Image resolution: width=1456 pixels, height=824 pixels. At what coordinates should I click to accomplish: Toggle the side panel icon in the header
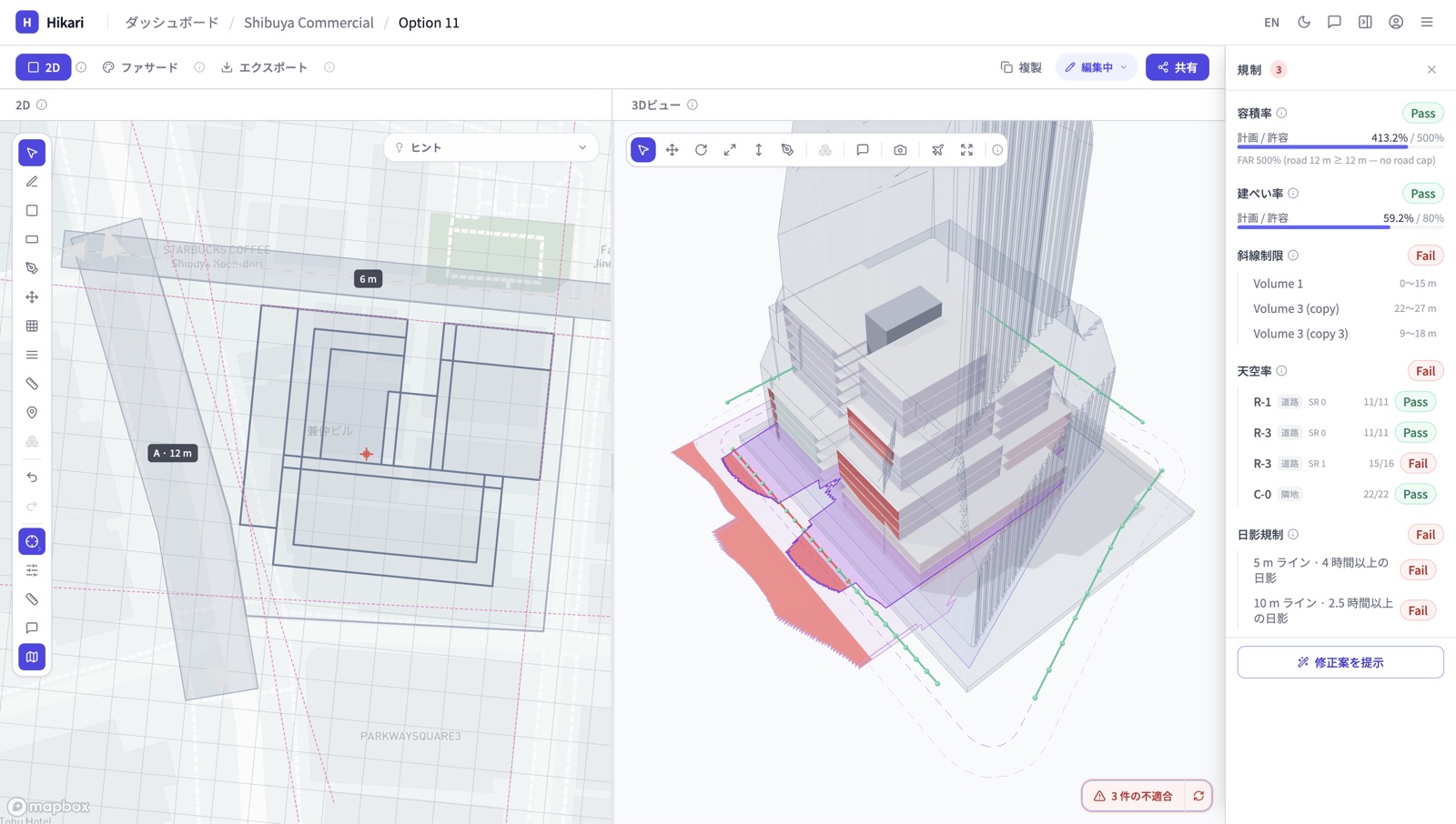click(x=1365, y=22)
